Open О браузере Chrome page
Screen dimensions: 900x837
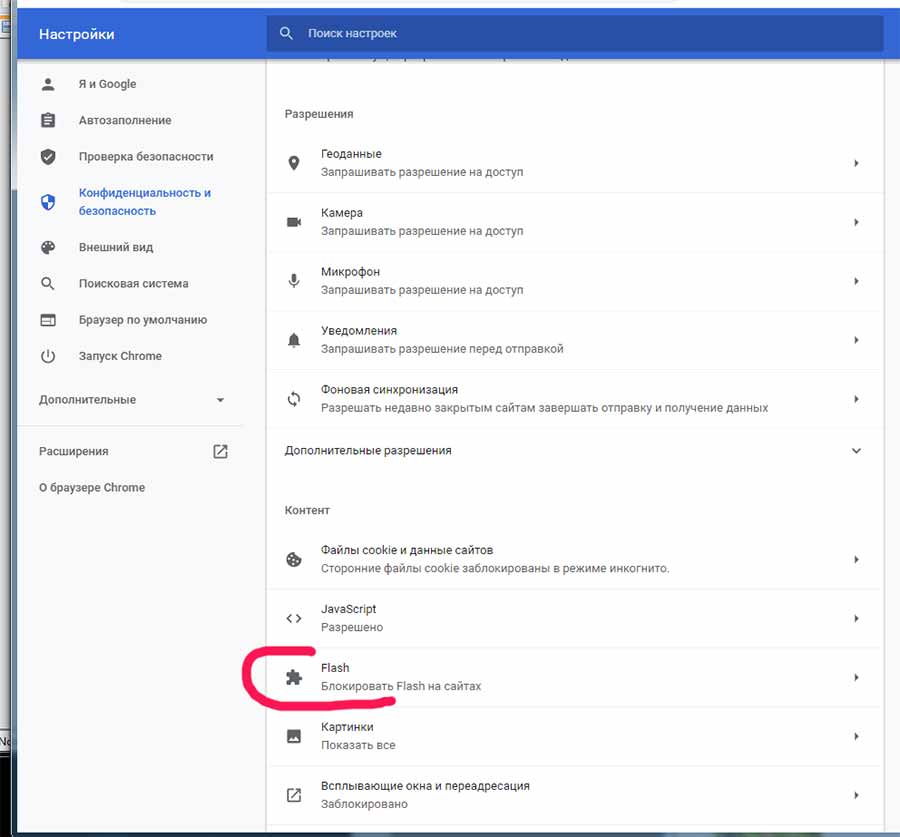pyautogui.click(x=92, y=487)
